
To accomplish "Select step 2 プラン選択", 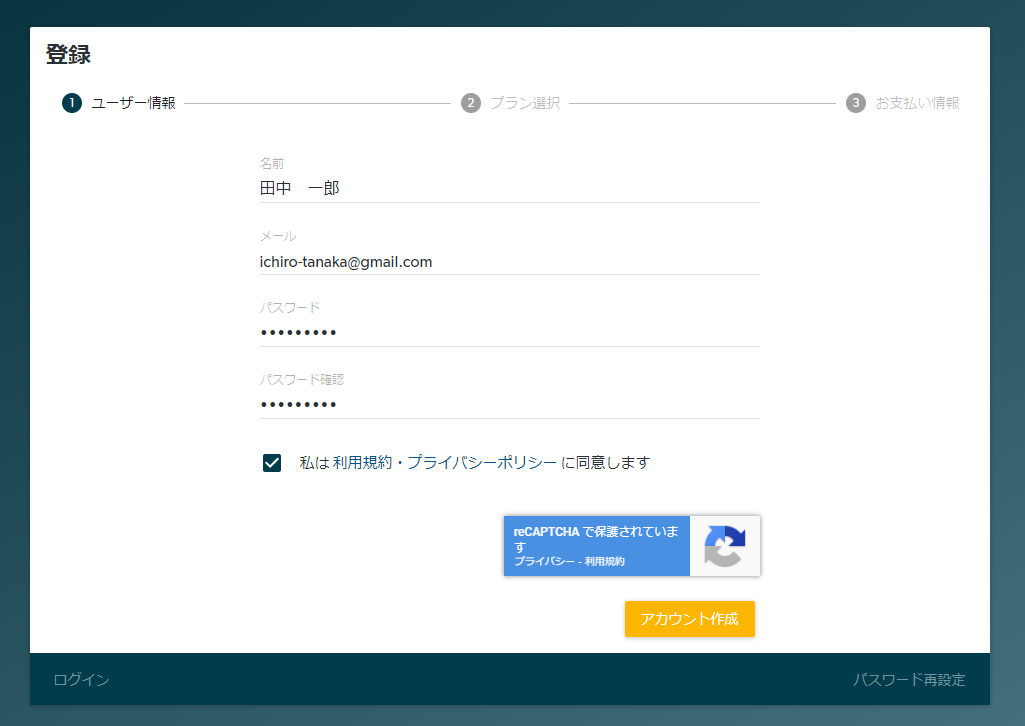I will (x=511, y=103).
